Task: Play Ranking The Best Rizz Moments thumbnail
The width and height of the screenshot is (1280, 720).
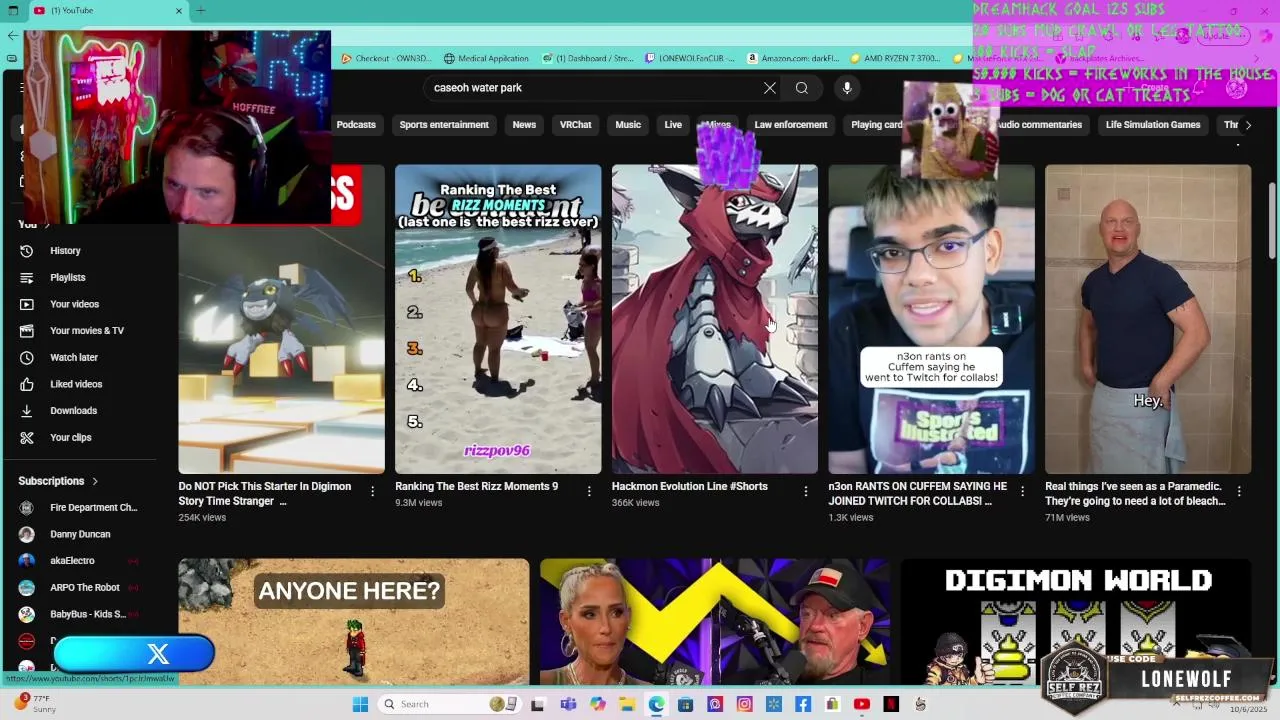Action: pyautogui.click(x=498, y=319)
